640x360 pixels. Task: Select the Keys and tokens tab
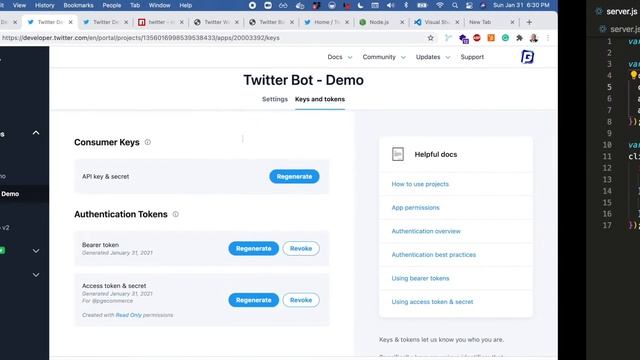(x=320, y=99)
